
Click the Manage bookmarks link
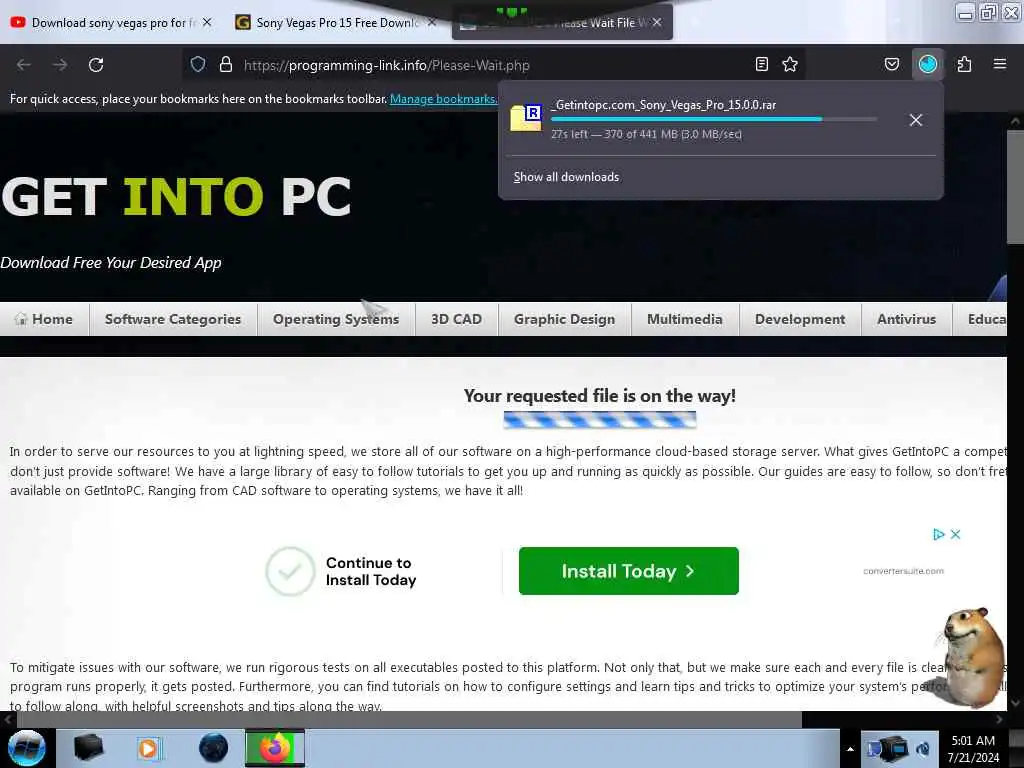[443, 99]
